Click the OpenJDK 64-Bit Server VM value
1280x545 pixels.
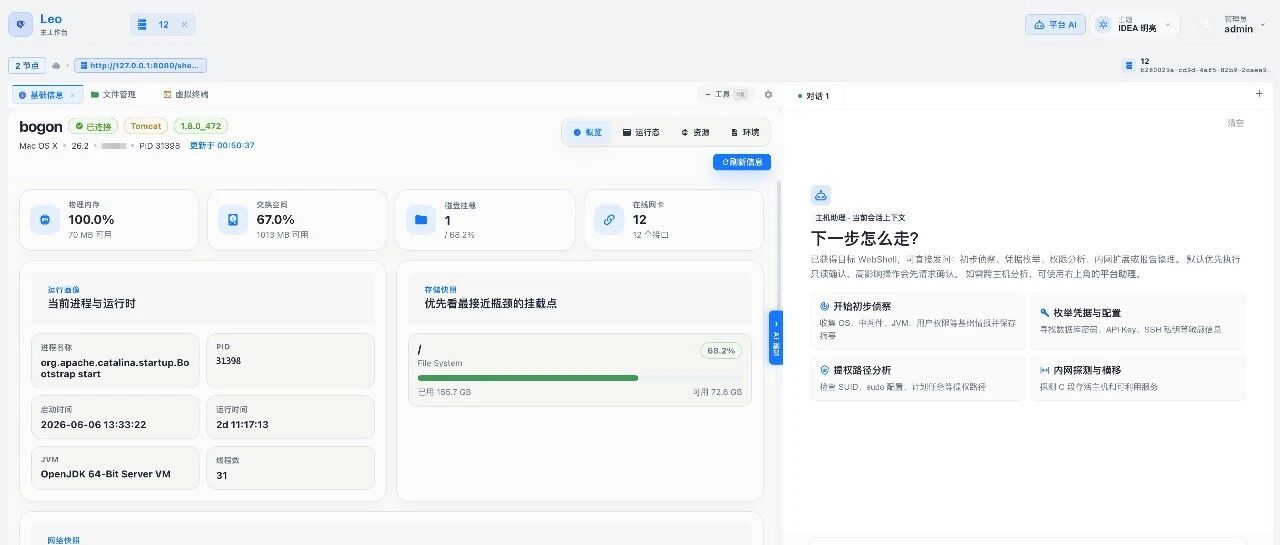click(105, 474)
